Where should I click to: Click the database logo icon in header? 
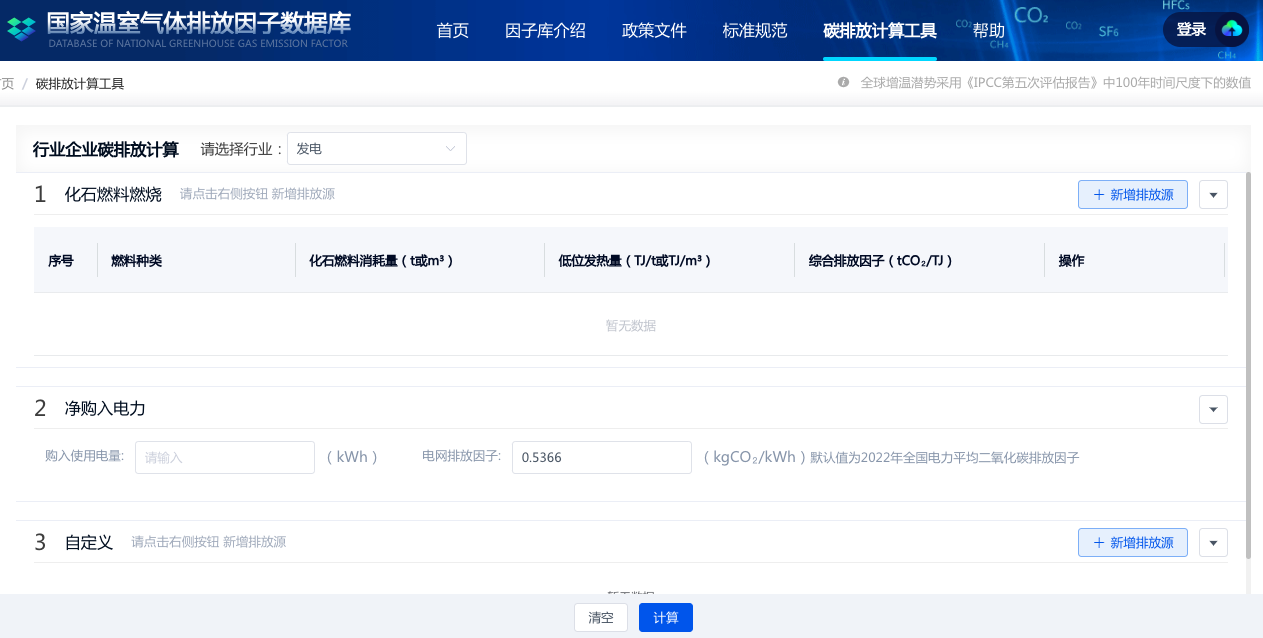pos(22,29)
